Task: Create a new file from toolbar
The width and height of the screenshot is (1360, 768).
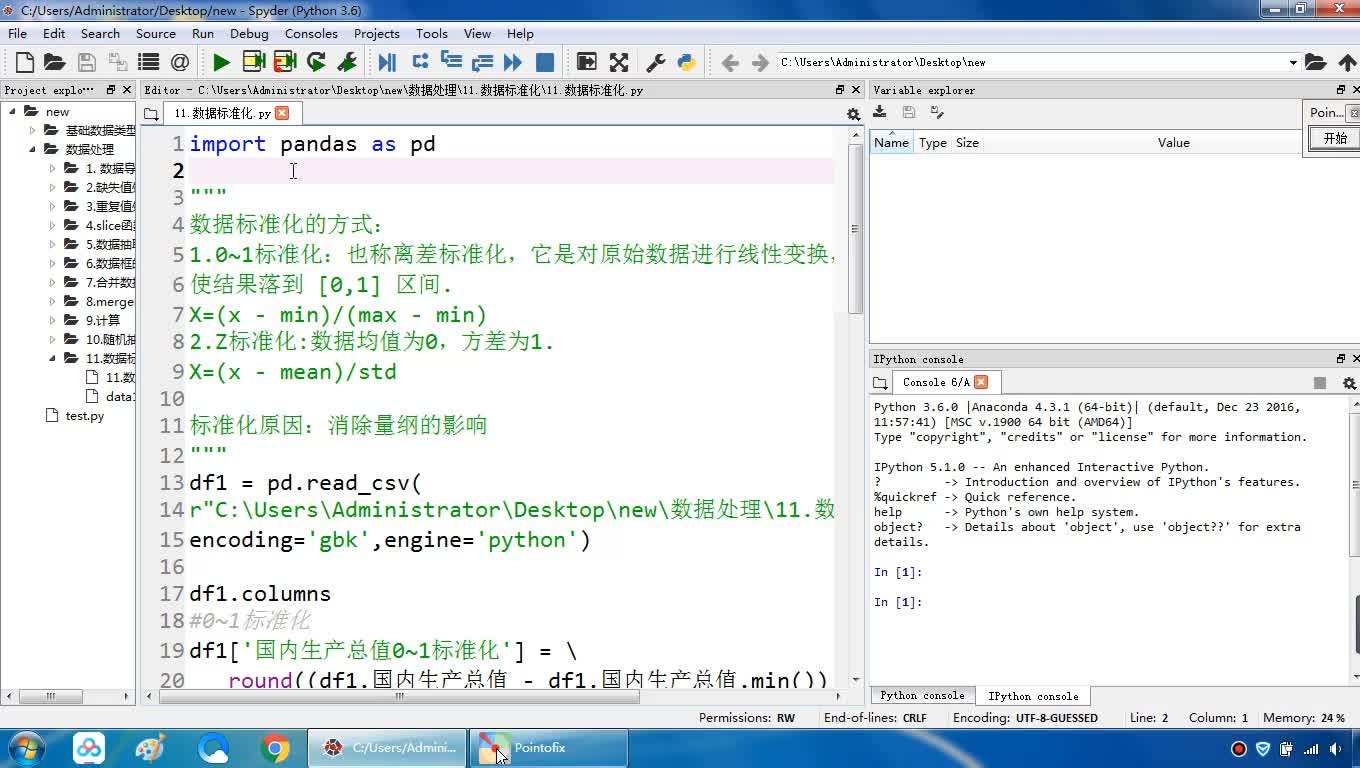Action: [x=25, y=62]
